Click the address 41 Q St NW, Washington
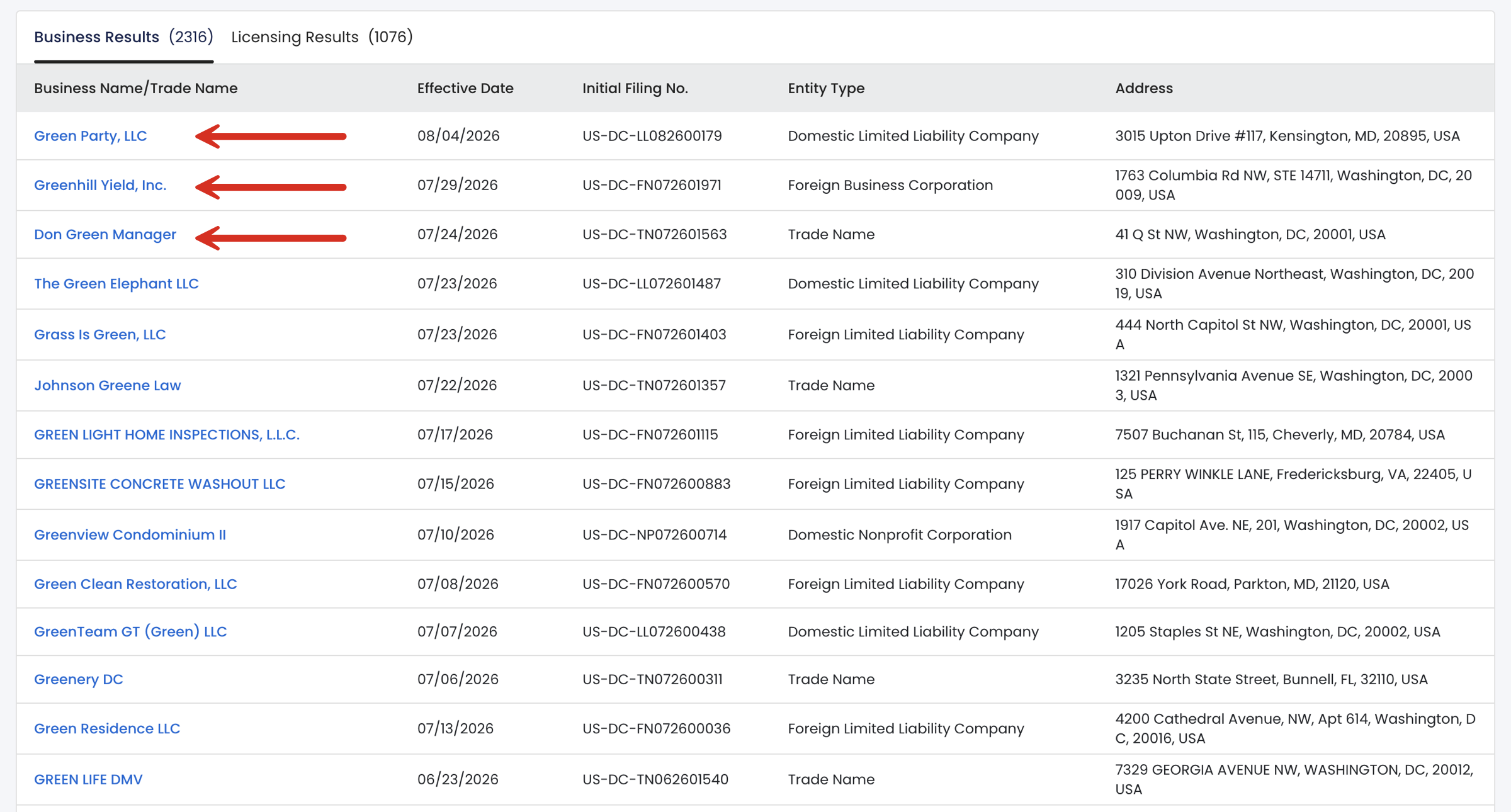 click(x=1250, y=234)
